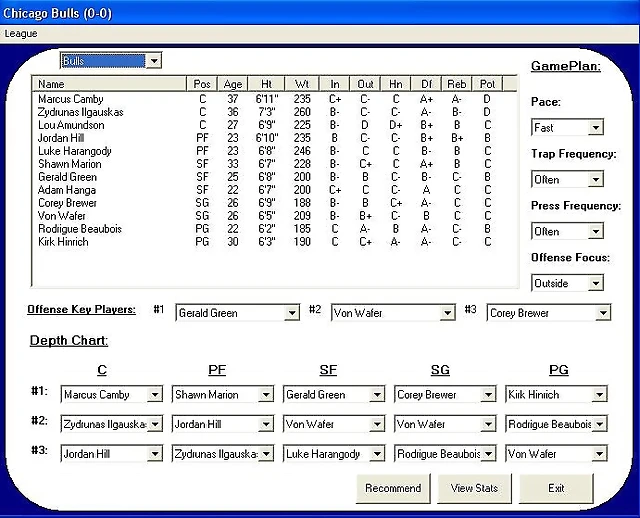Open Offense Key Player #2 dropdown
Viewport: 640px width, 518px height.
point(393,313)
